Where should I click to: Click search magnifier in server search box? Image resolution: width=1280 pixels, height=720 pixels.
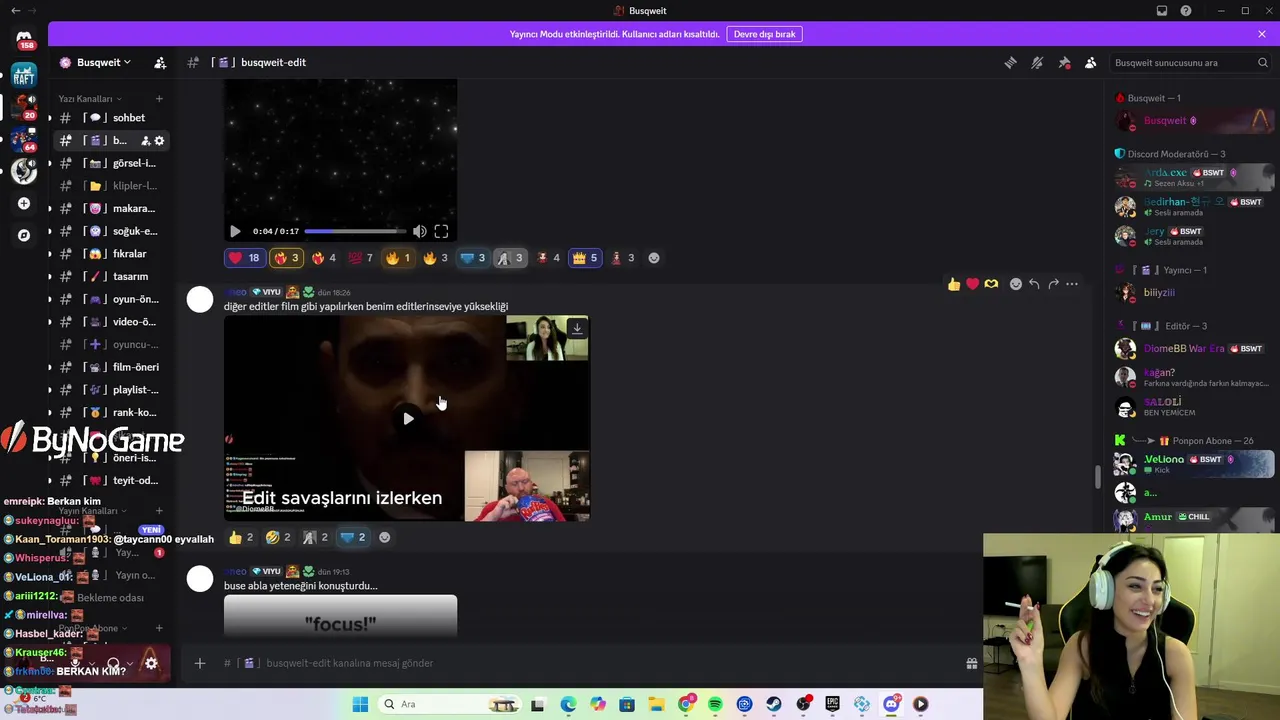1263,62
